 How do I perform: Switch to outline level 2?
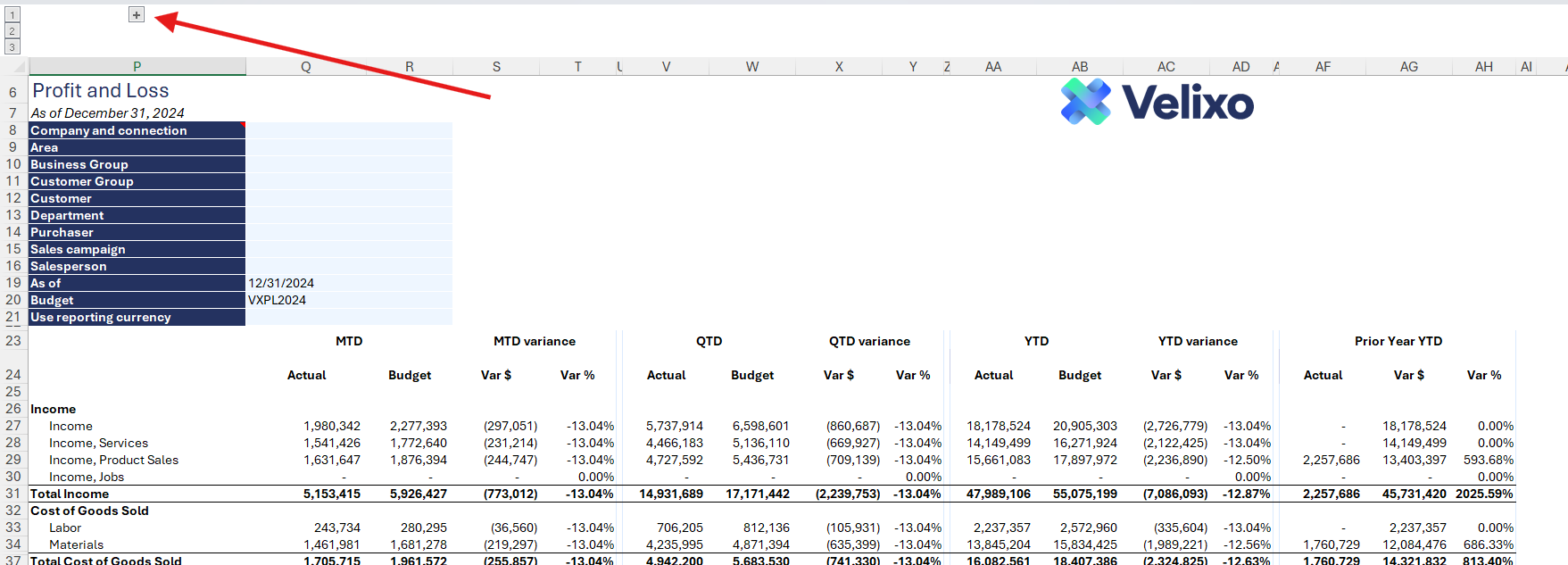12,31
